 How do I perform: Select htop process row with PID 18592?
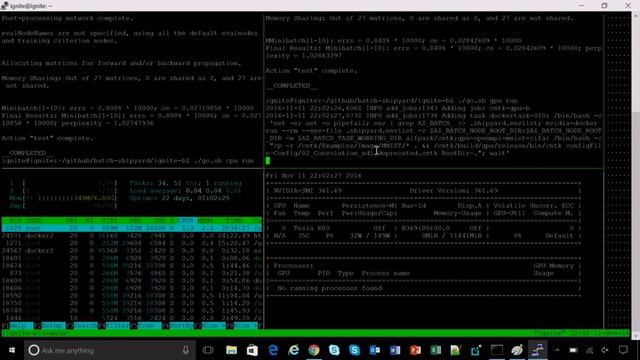[131, 296]
